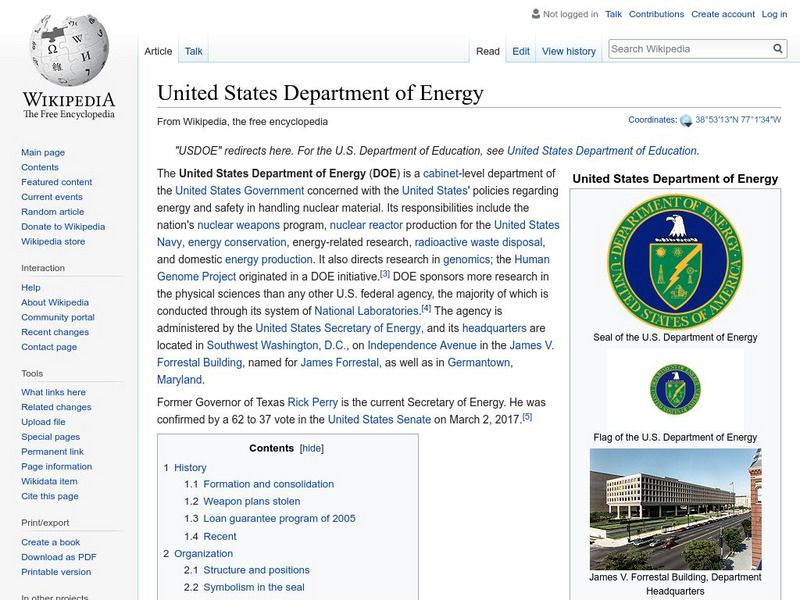Open the Help link under Interaction
800x600 pixels.
(31, 288)
